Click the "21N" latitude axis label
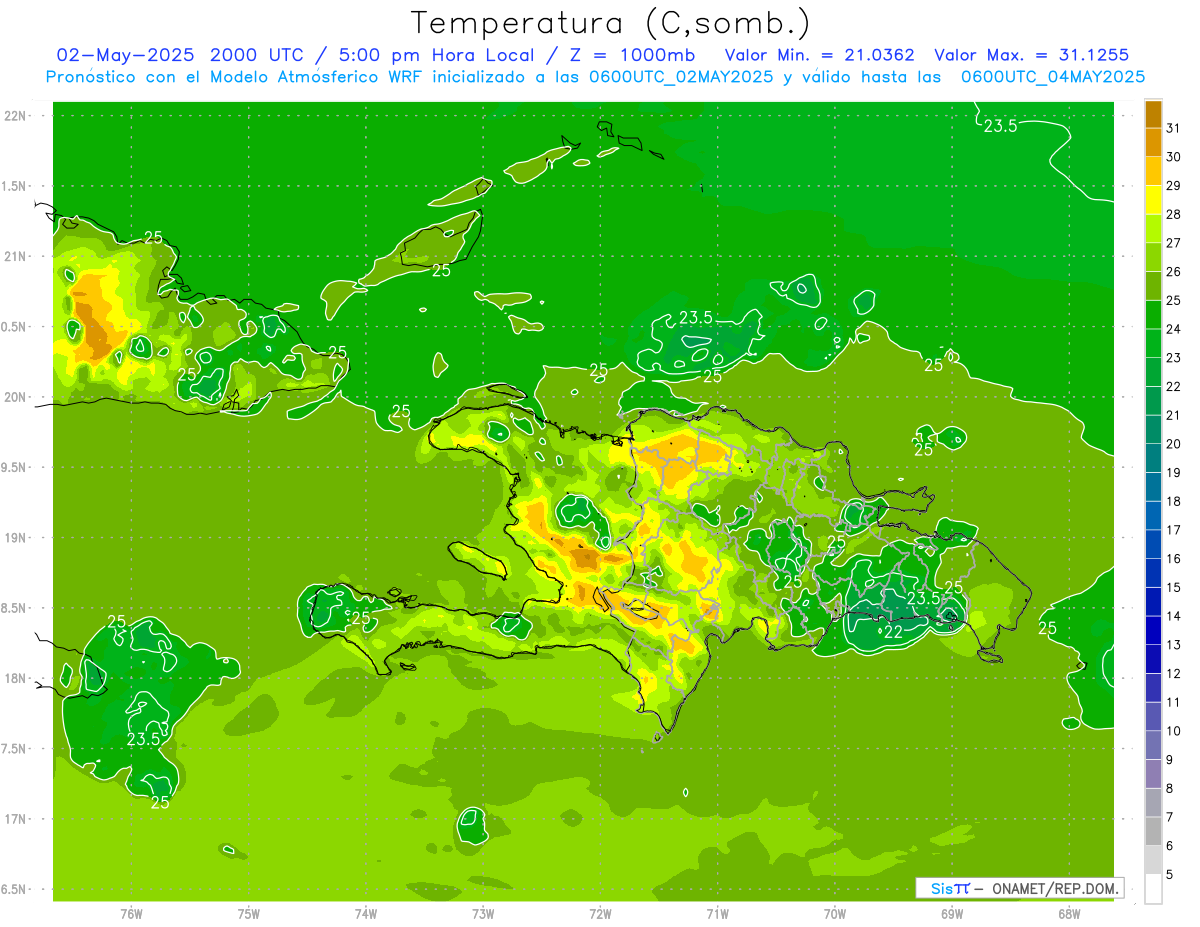Viewport: 1200px width, 927px height. click(x=15, y=256)
